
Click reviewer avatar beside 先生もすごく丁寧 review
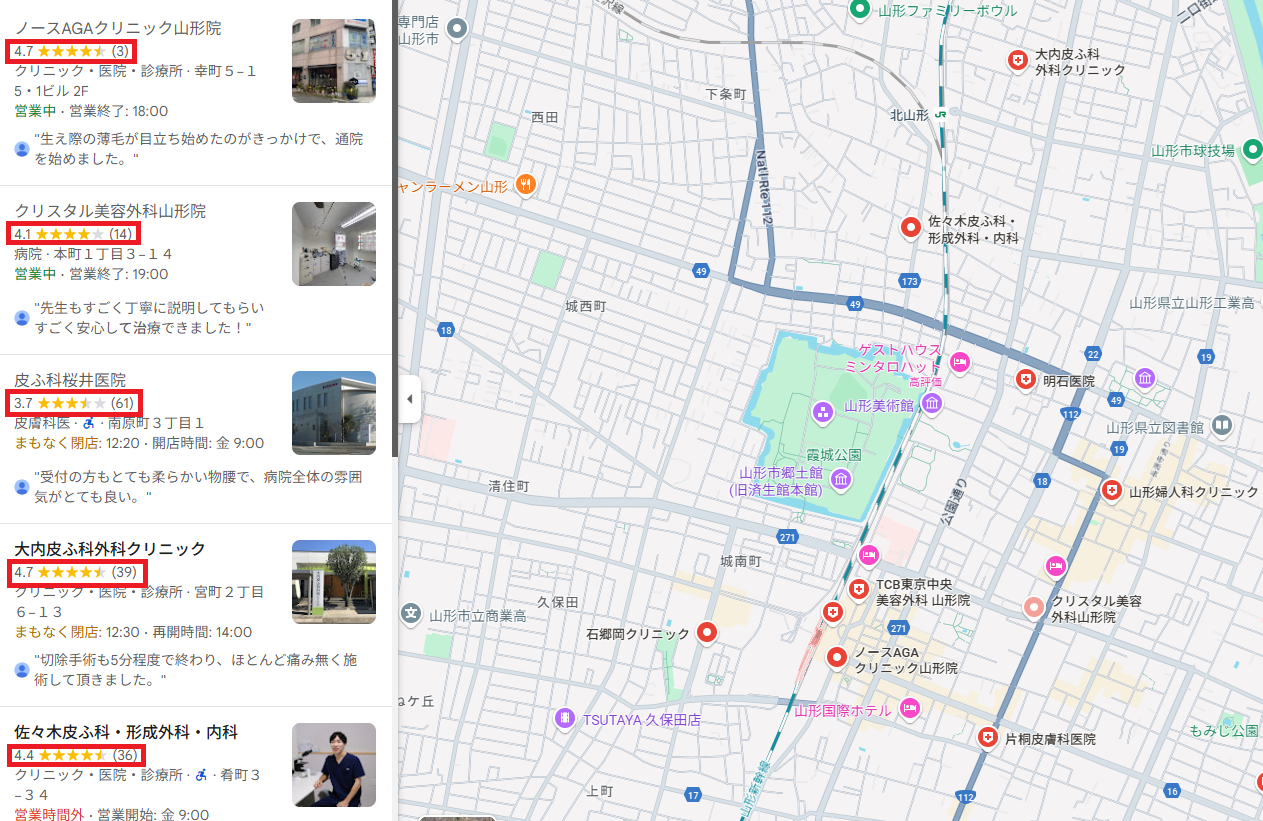point(22,317)
